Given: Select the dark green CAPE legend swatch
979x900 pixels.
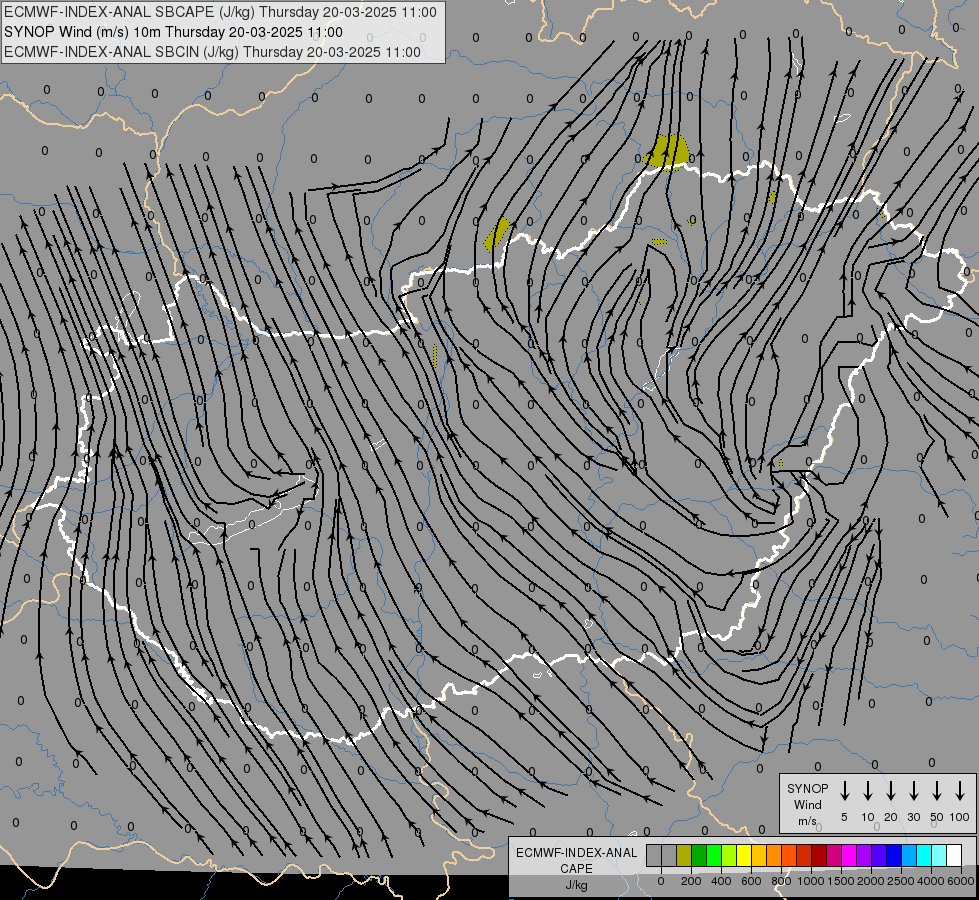Looking at the screenshot, I should click(x=699, y=856).
